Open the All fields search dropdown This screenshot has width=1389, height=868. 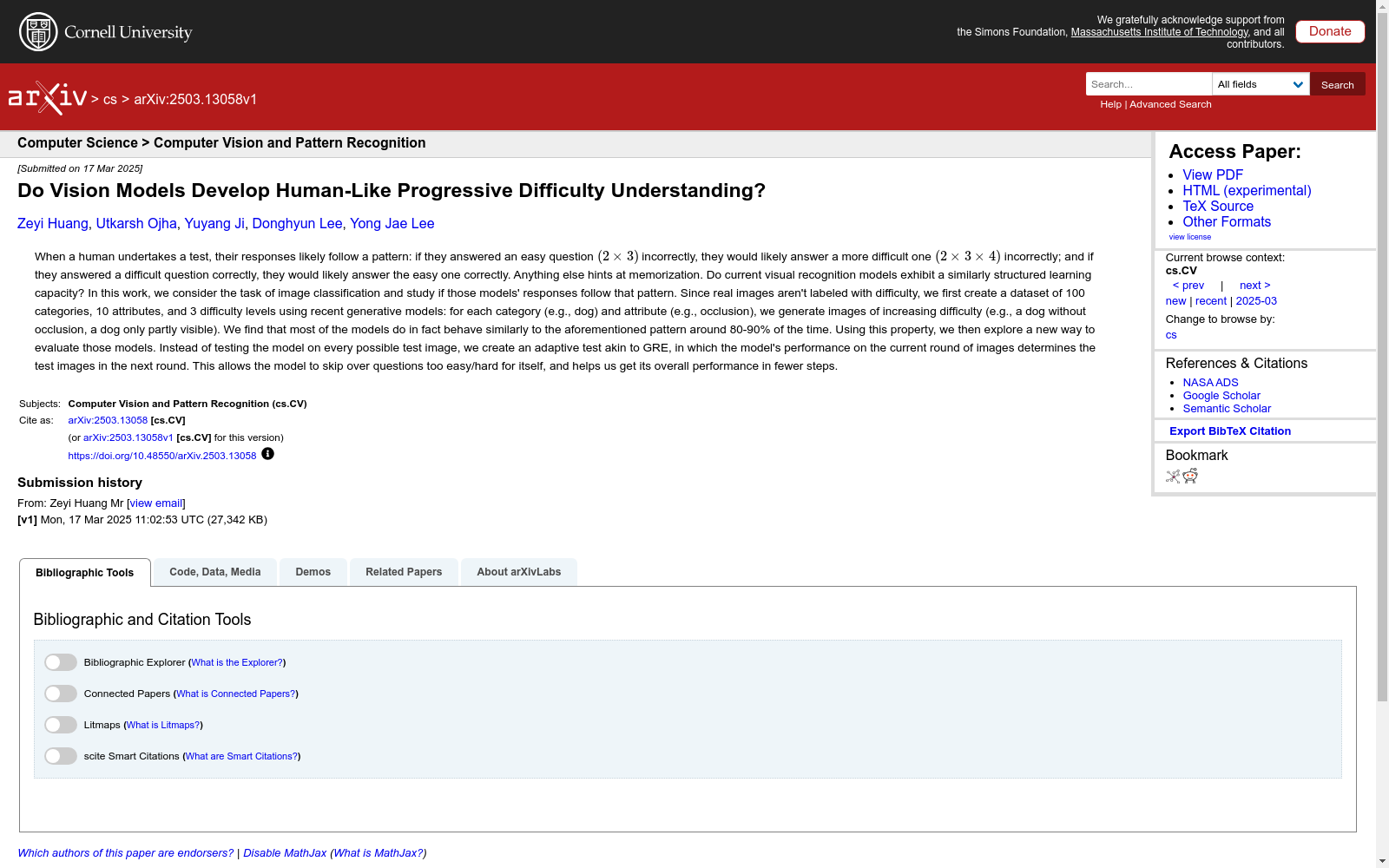pyautogui.click(x=1261, y=84)
